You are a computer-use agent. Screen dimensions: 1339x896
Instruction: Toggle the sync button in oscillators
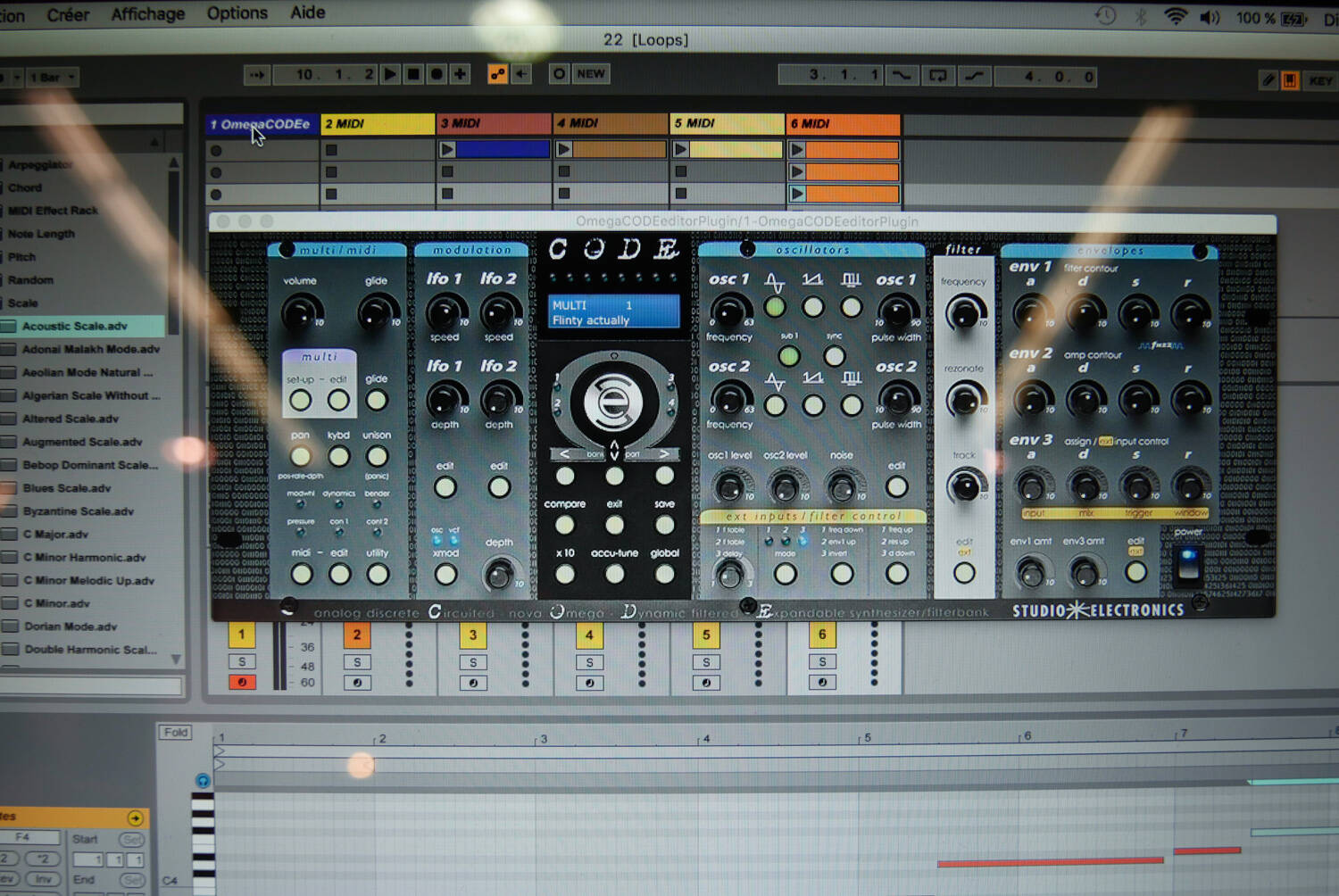pyautogui.click(x=834, y=356)
